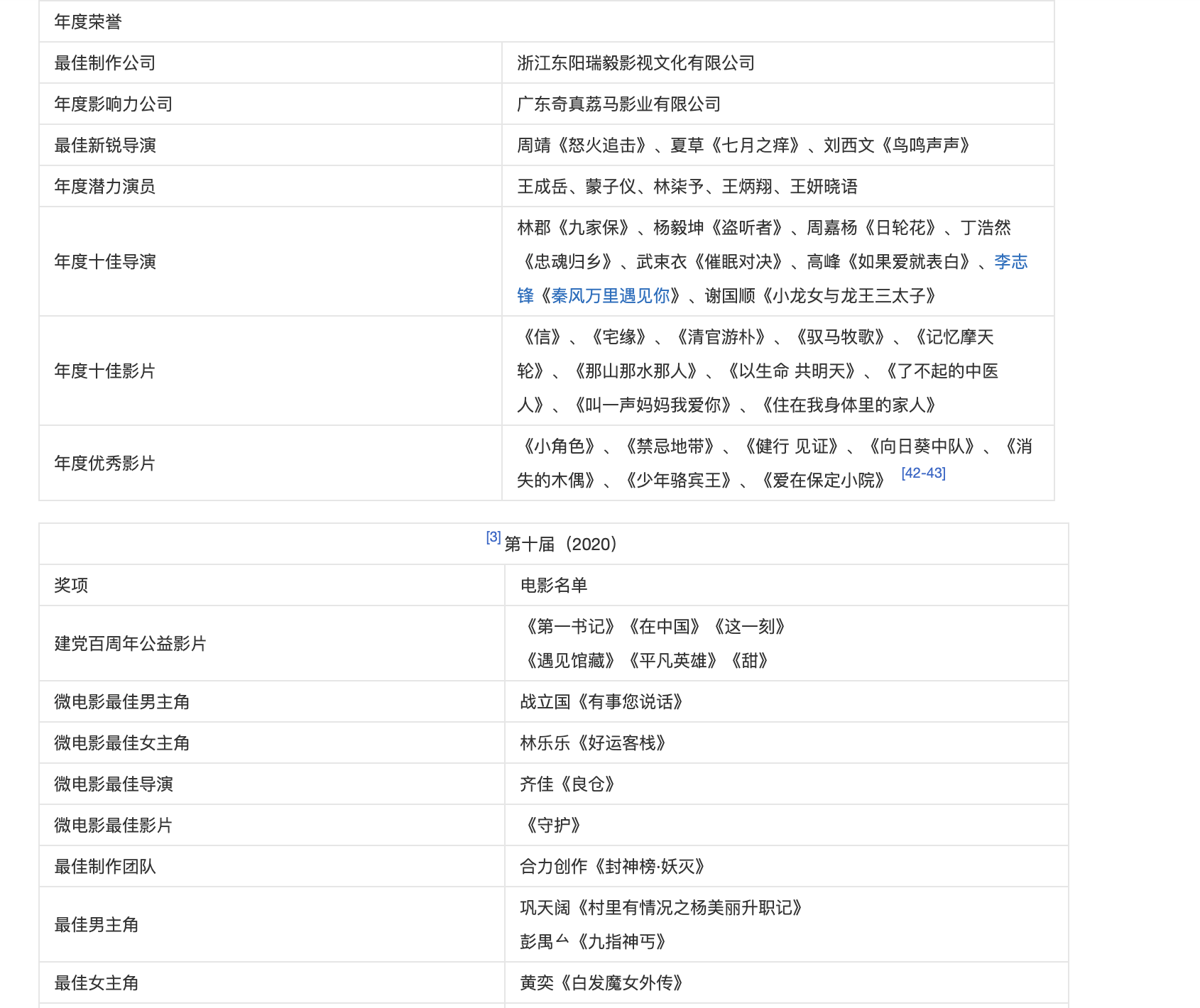This screenshot has width=1200, height=1008.
Task: Click the 年度十佳影片 row label
Action: [105, 371]
